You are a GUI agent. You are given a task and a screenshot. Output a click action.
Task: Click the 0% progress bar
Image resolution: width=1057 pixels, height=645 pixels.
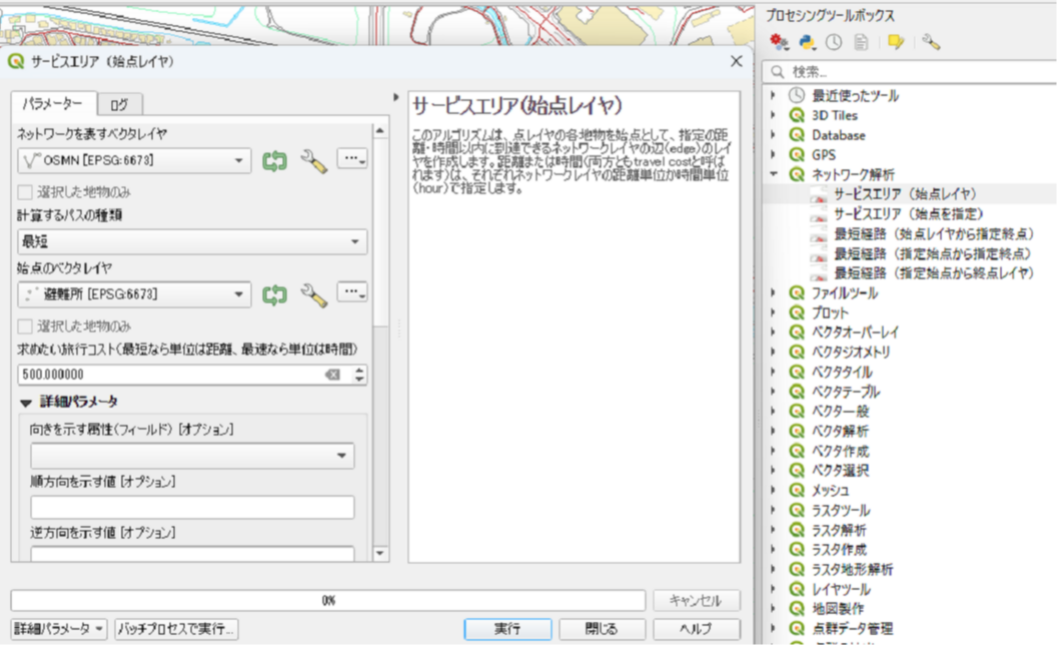pyautogui.click(x=328, y=600)
